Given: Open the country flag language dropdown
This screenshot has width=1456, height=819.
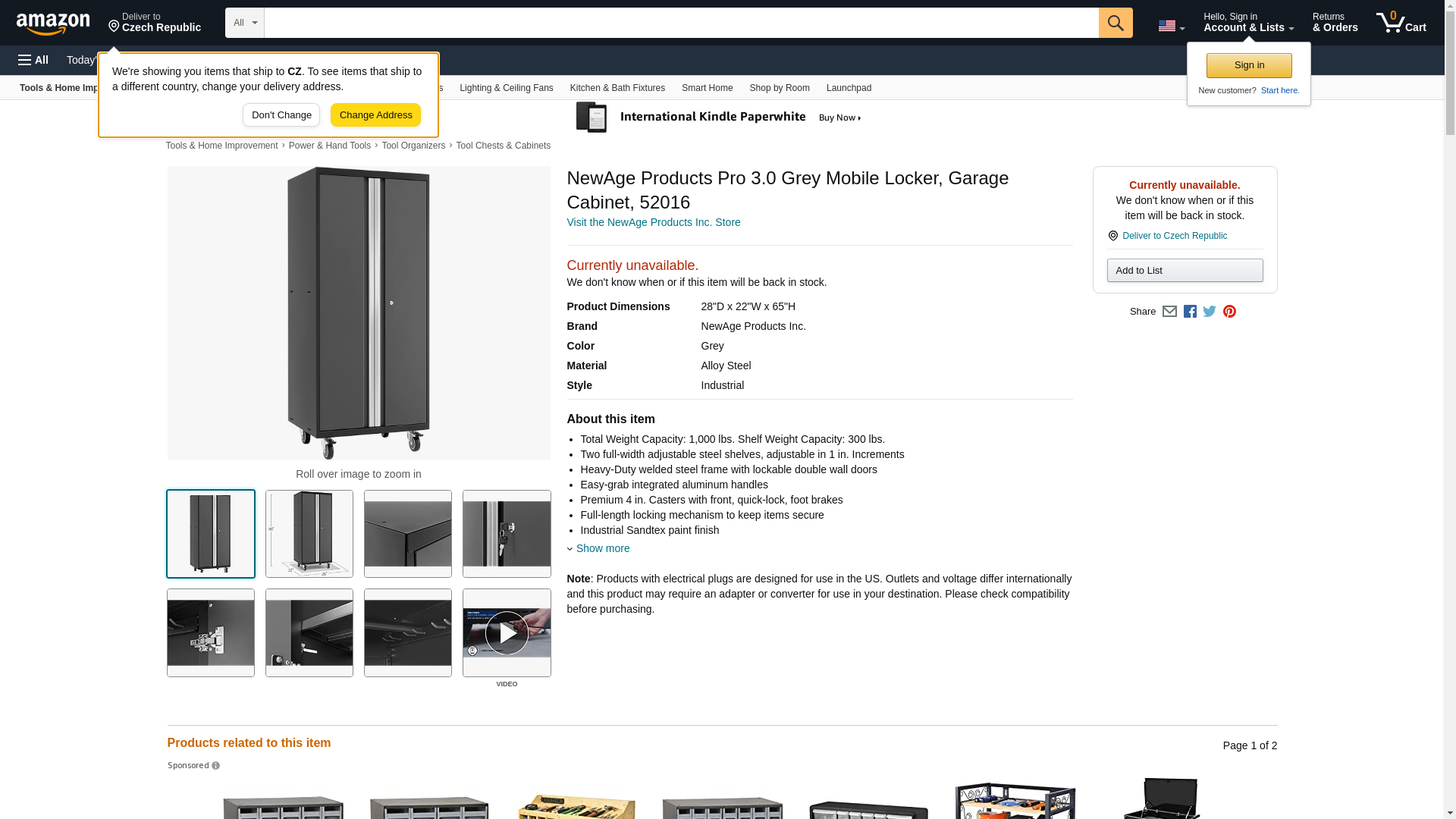Looking at the screenshot, I should click(x=1171, y=26).
